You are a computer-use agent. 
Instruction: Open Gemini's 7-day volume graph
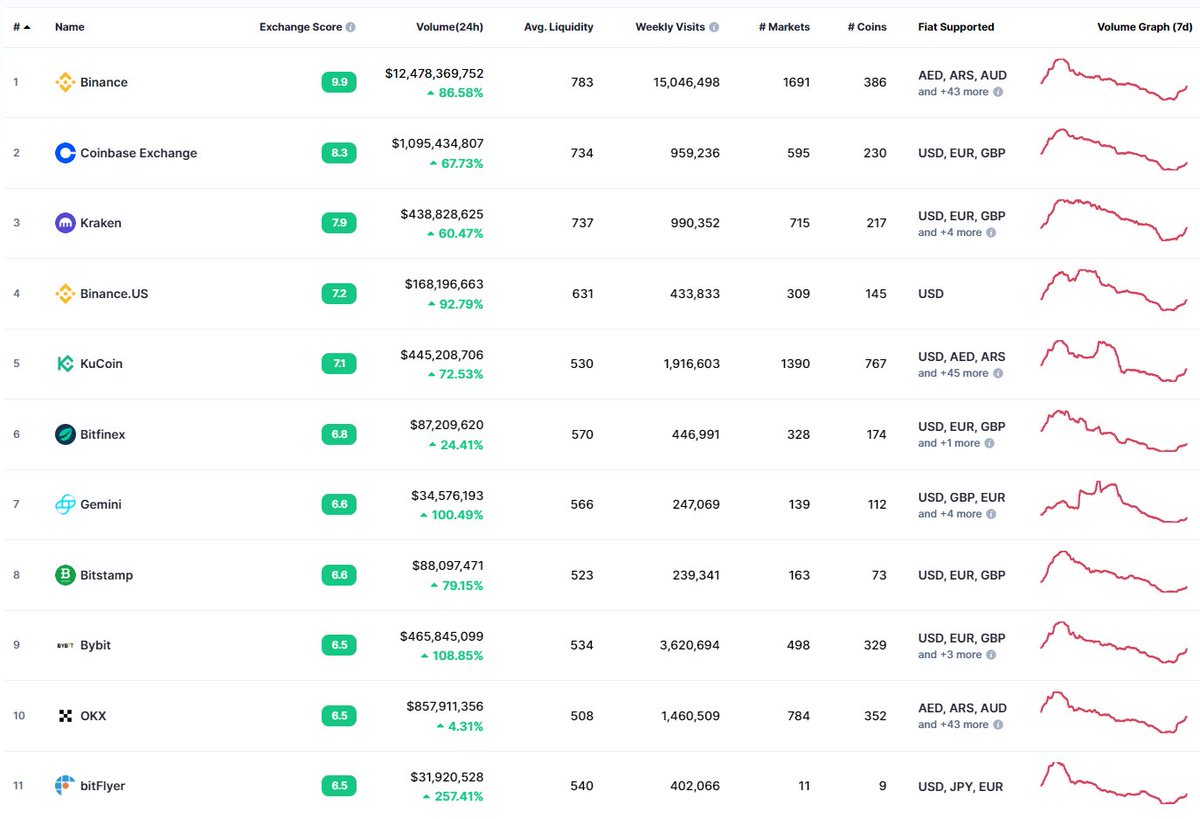point(1114,502)
